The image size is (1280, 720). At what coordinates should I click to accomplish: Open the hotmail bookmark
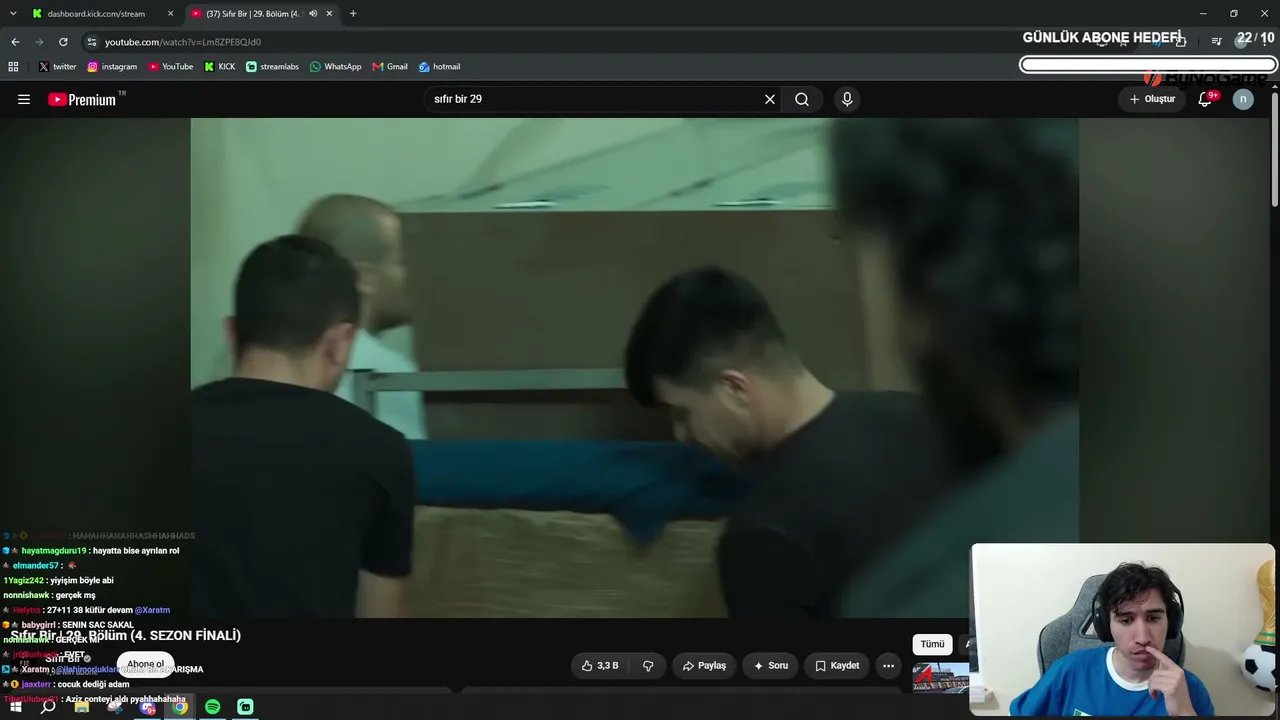coord(440,67)
